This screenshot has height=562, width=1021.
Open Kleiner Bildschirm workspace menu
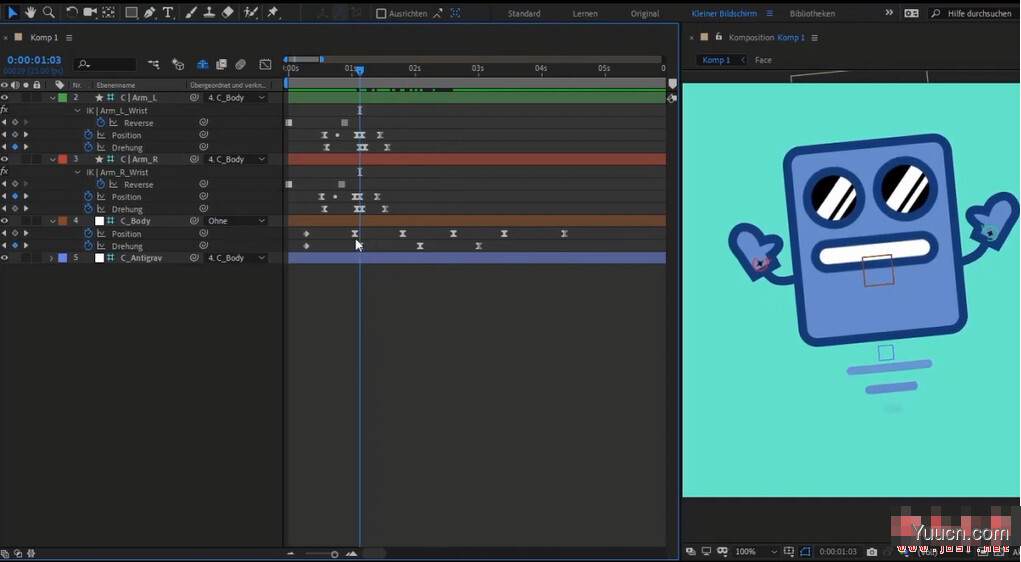pos(769,13)
